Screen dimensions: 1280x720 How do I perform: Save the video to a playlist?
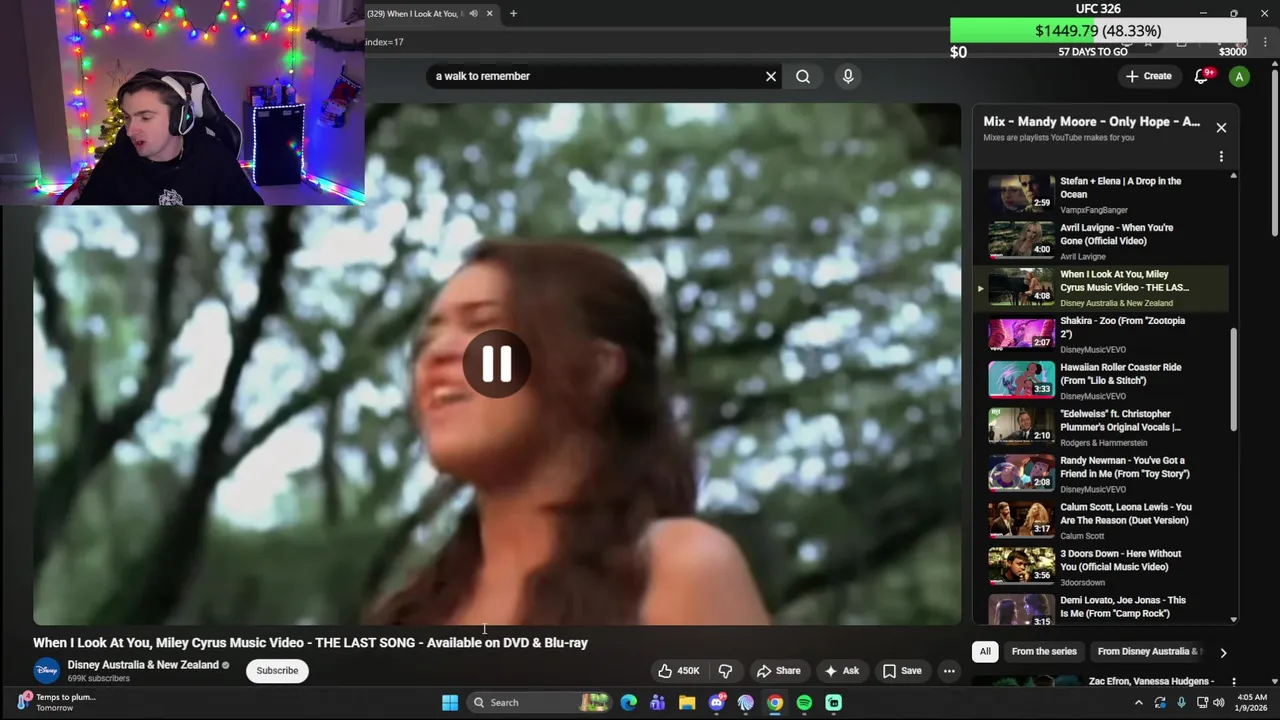point(902,671)
